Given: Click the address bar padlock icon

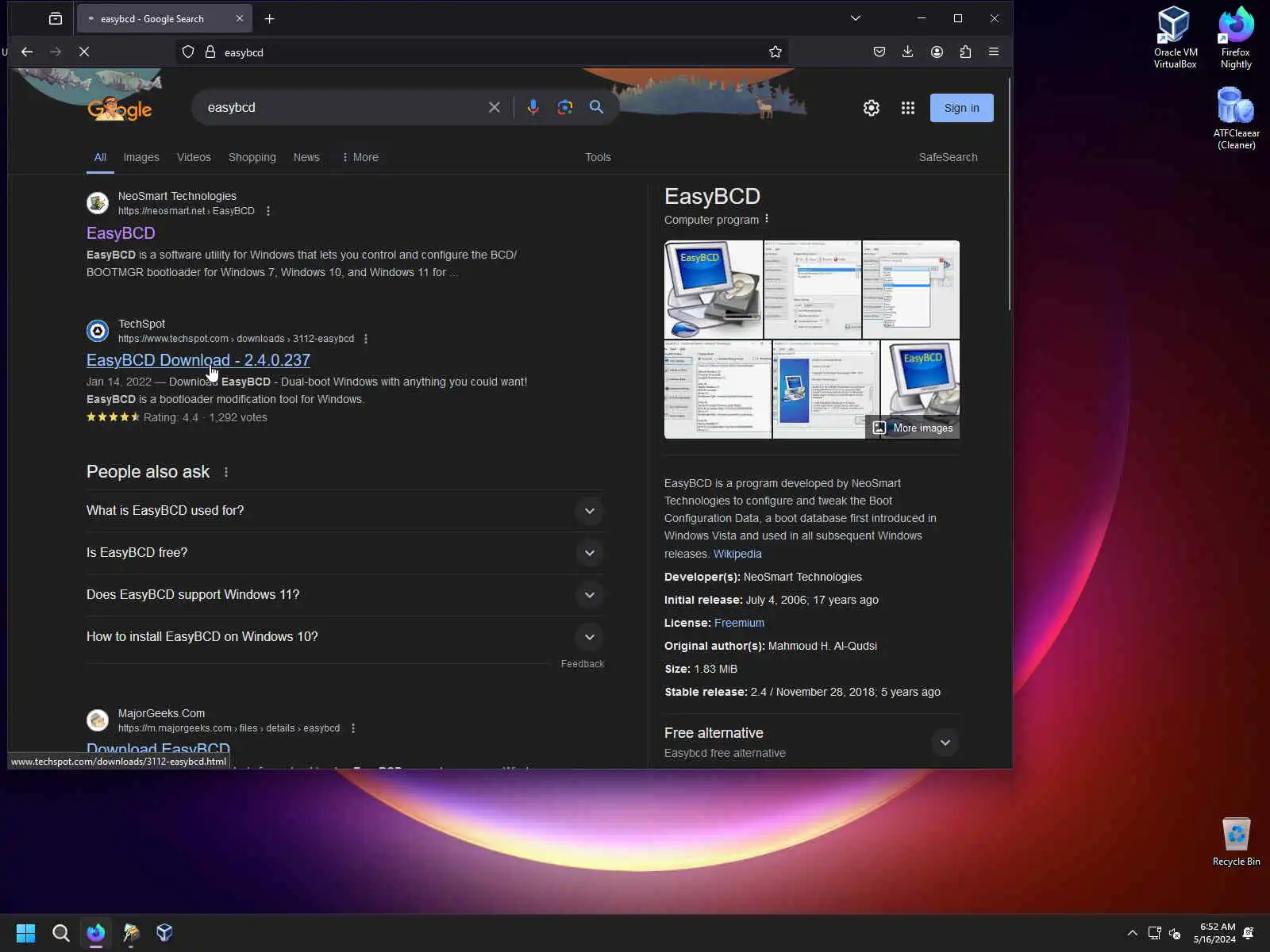Looking at the screenshot, I should pyautogui.click(x=210, y=52).
